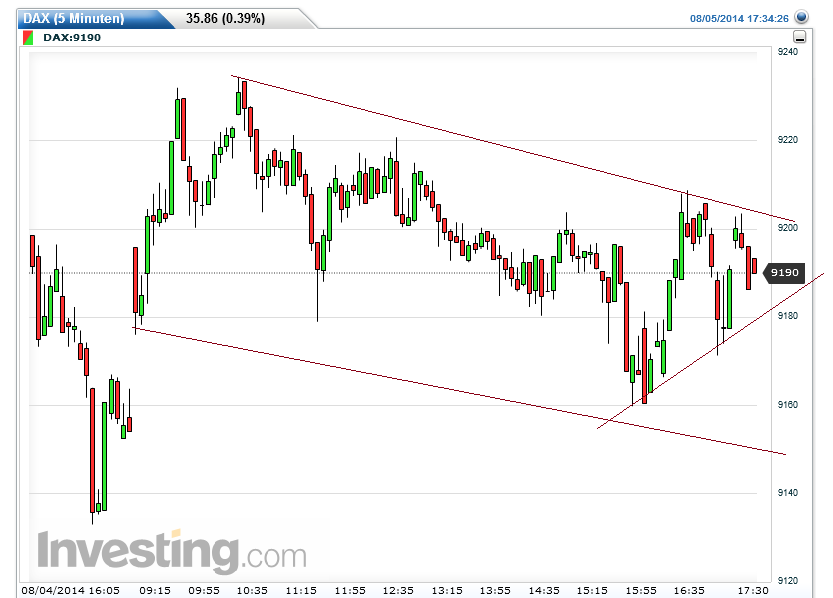Screen dimensions: 833x598
Task: Click the red-green DAX legend icon
Action: tap(29, 38)
